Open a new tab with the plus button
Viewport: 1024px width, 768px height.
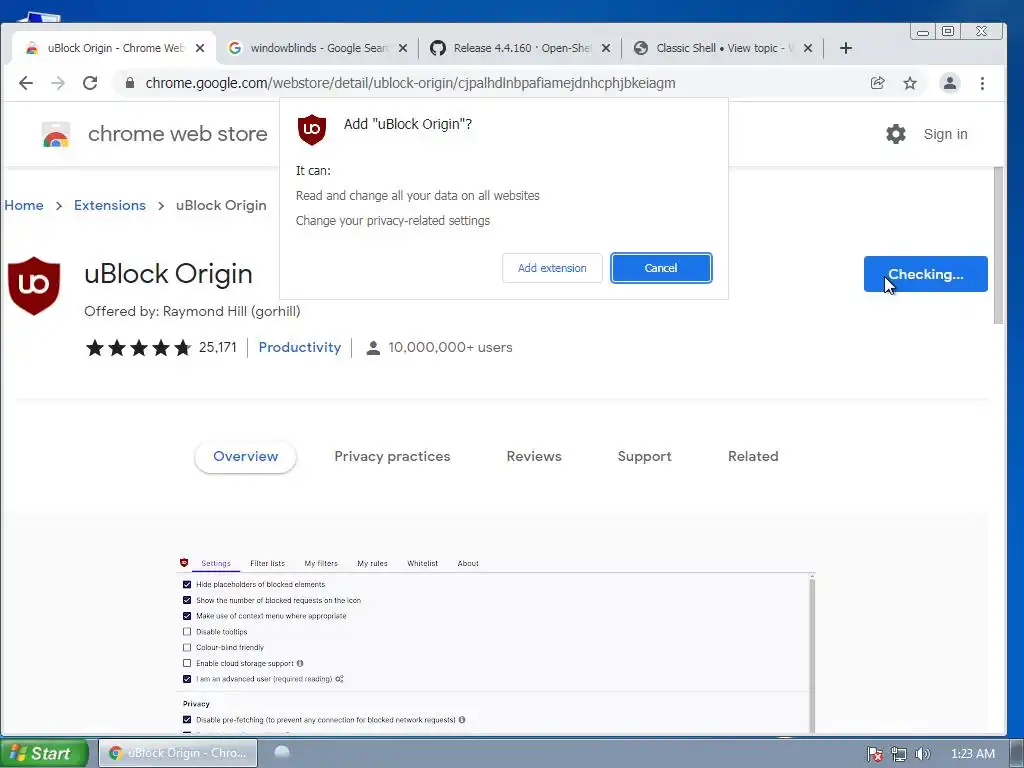coord(846,48)
